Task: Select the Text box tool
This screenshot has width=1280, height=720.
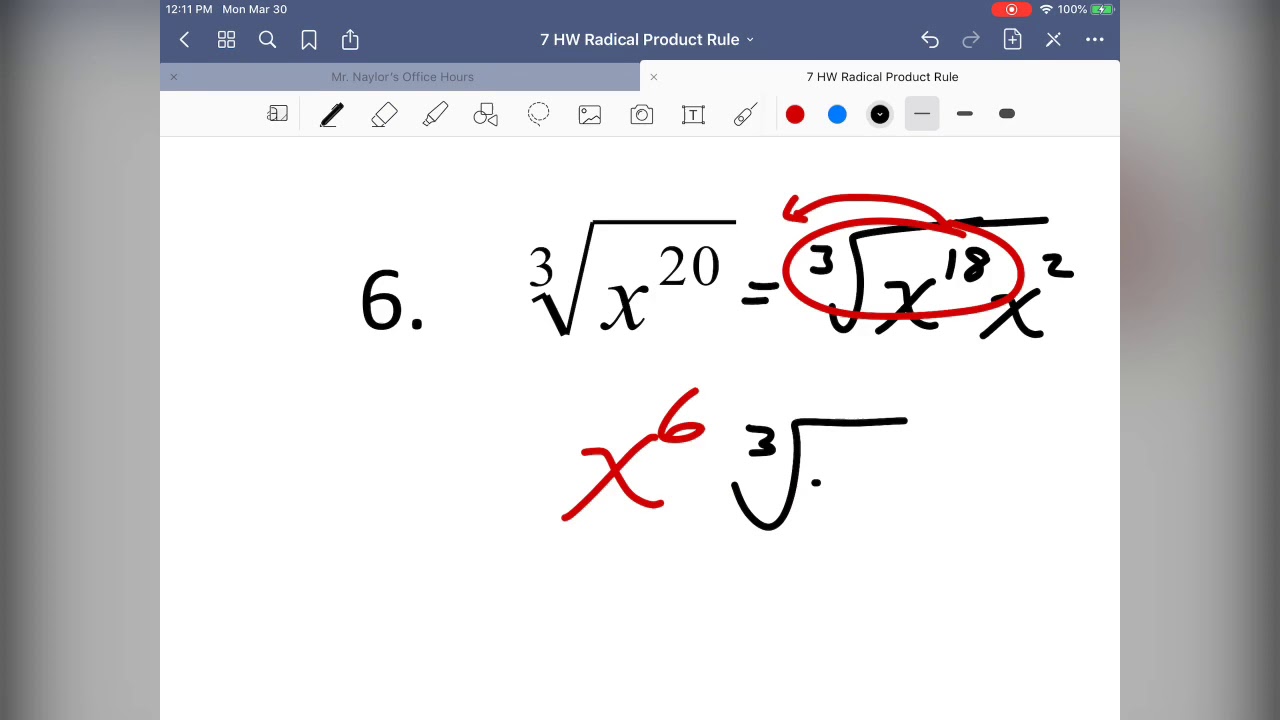Action: click(x=693, y=114)
